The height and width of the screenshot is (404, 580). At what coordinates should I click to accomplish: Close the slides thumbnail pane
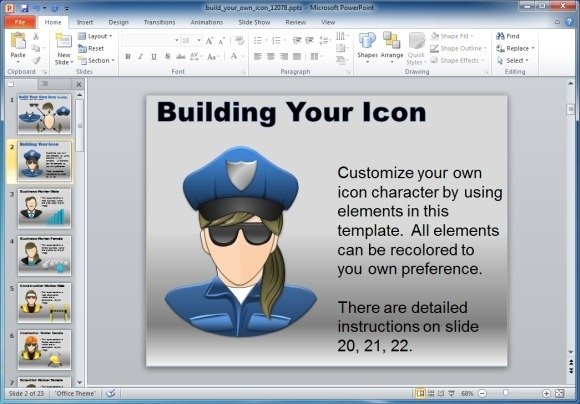[x=79, y=84]
